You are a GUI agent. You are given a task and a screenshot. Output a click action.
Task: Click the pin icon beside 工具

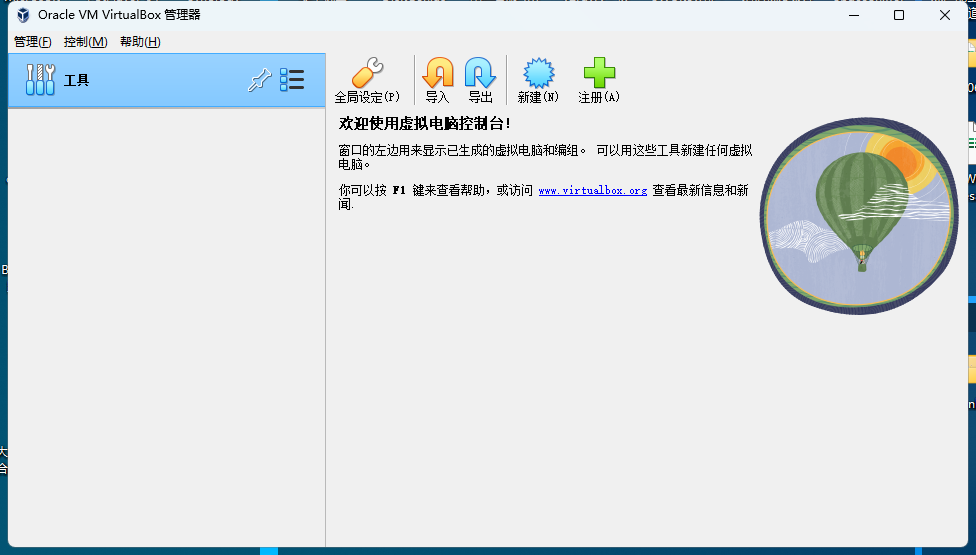(259, 80)
